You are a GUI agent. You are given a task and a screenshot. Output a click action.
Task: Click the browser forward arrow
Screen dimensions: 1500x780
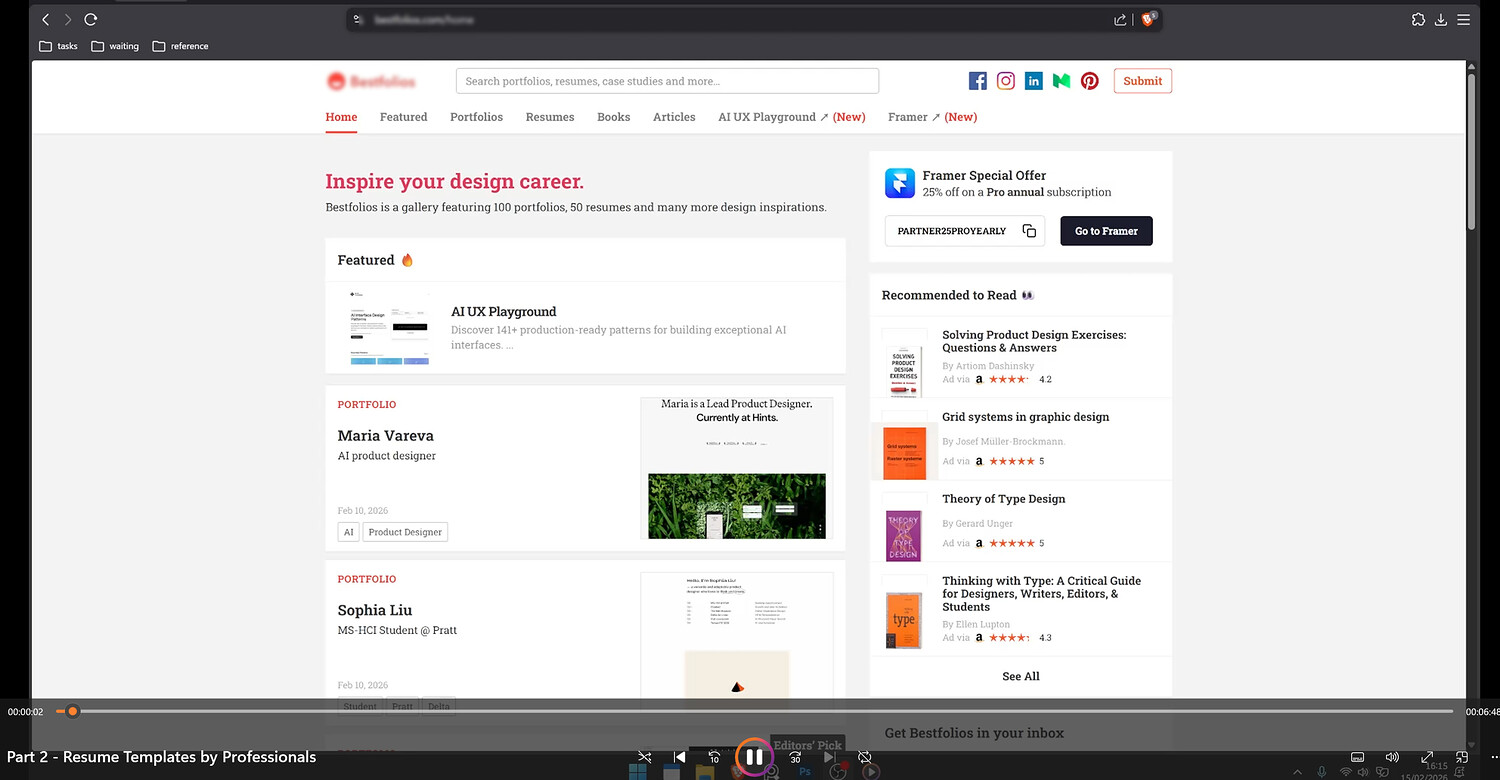pyautogui.click(x=68, y=19)
